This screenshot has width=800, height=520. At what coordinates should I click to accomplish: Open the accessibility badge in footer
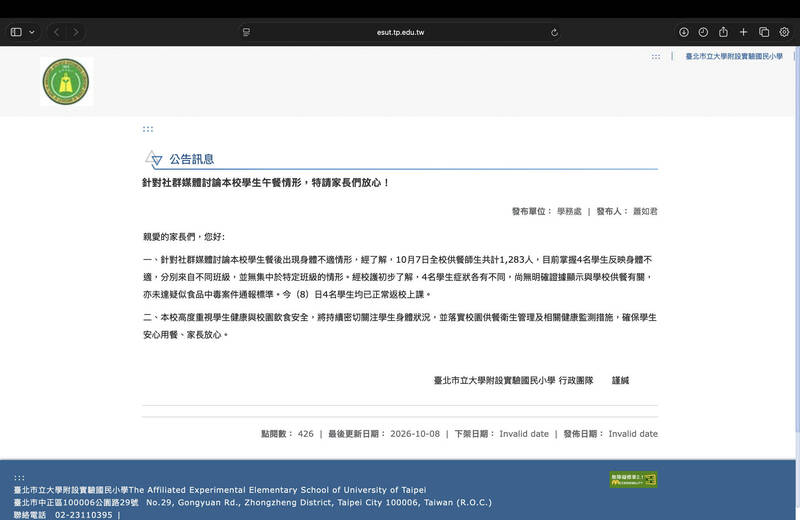tap(633, 479)
